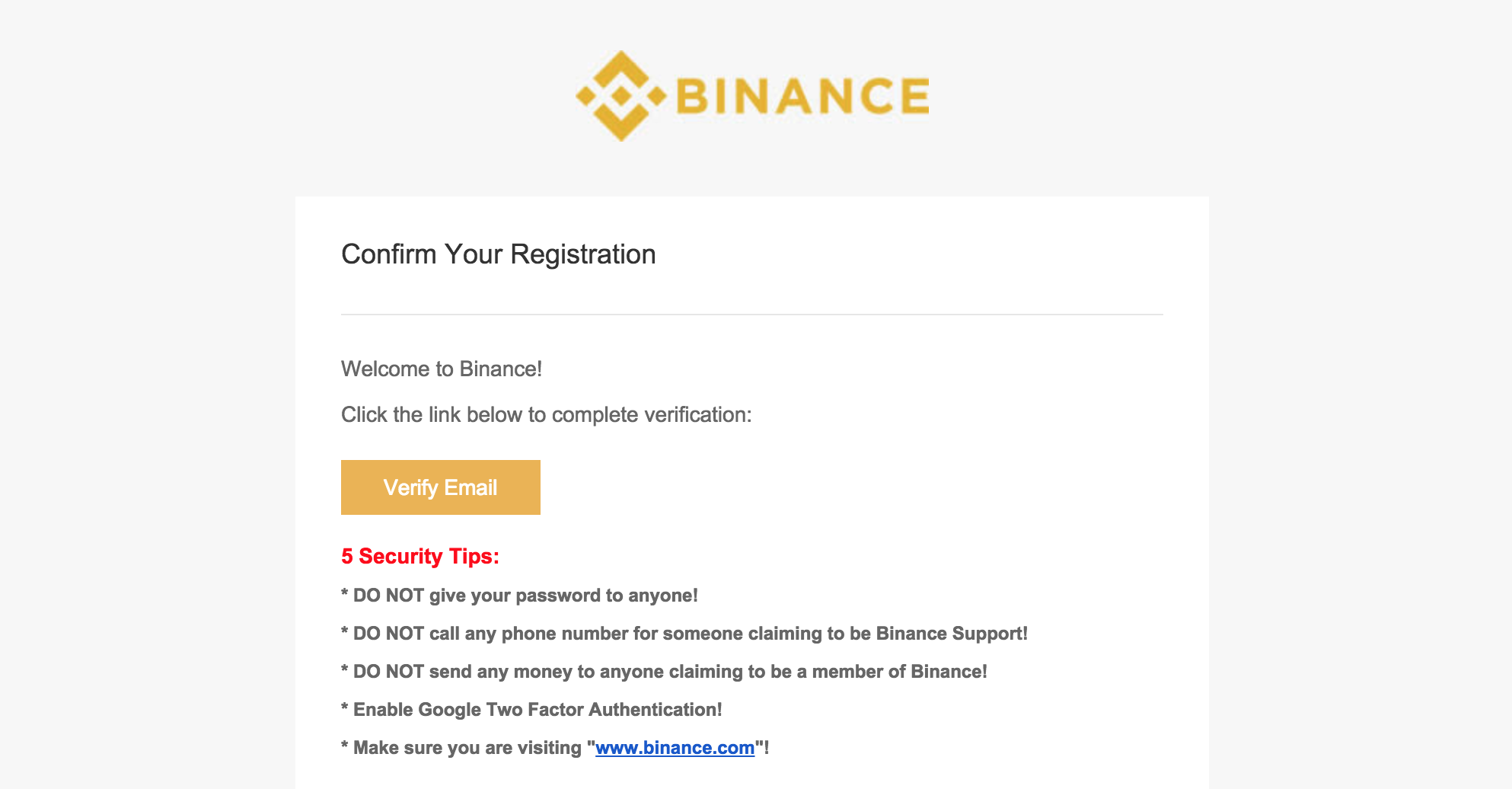
Task: Click the asterisk before Enable Google tip
Action: [x=345, y=708]
